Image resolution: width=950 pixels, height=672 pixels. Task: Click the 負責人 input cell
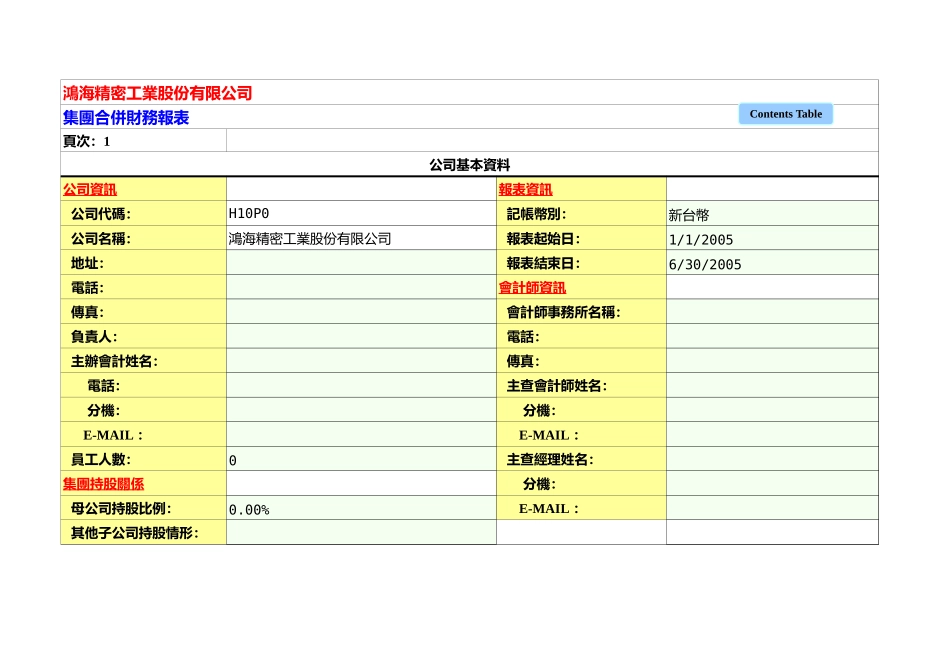coord(361,336)
